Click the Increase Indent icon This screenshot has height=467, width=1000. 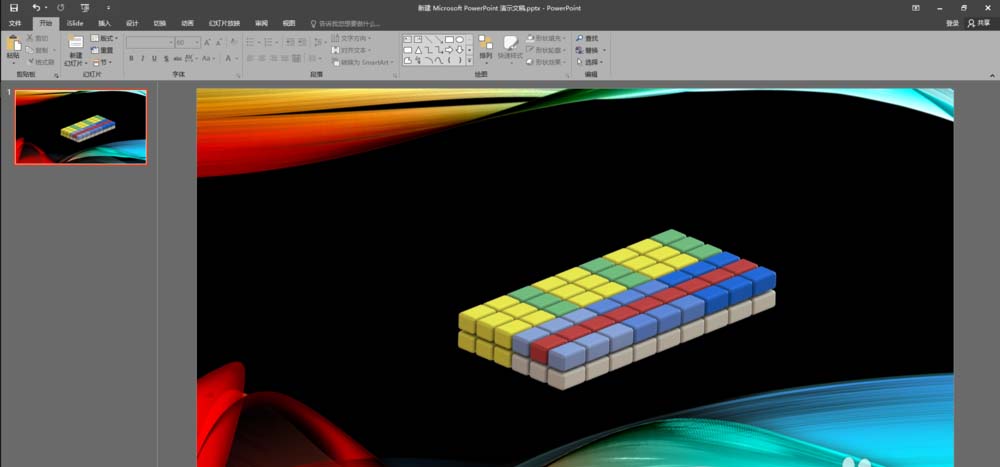[x=302, y=42]
